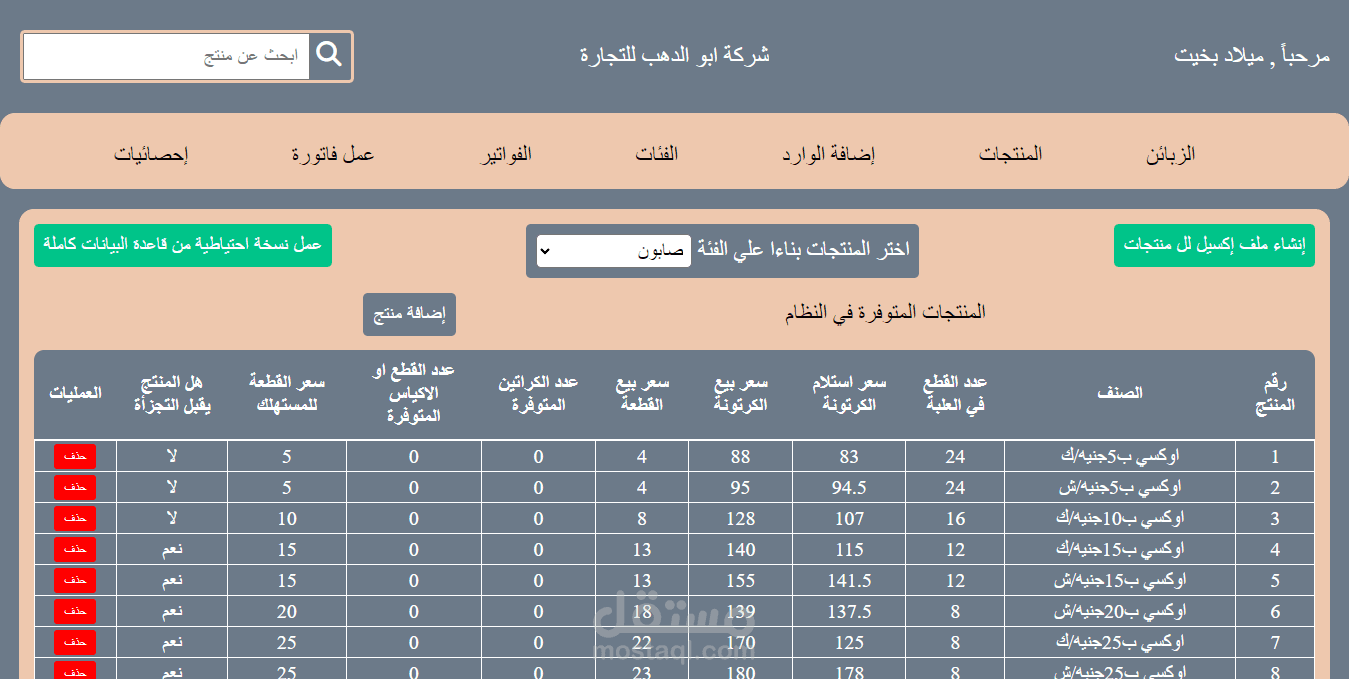
Task: Click إنشاء ملف إكسيل لل منتجات button
Action: (x=1214, y=244)
